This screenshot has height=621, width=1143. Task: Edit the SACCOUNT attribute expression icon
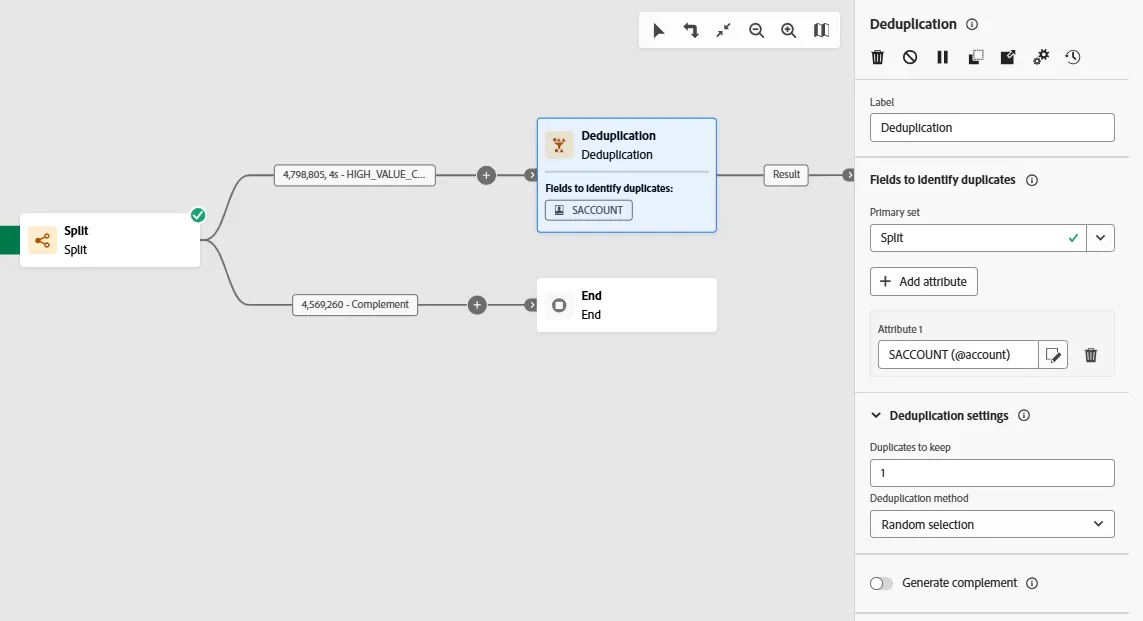point(1053,355)
